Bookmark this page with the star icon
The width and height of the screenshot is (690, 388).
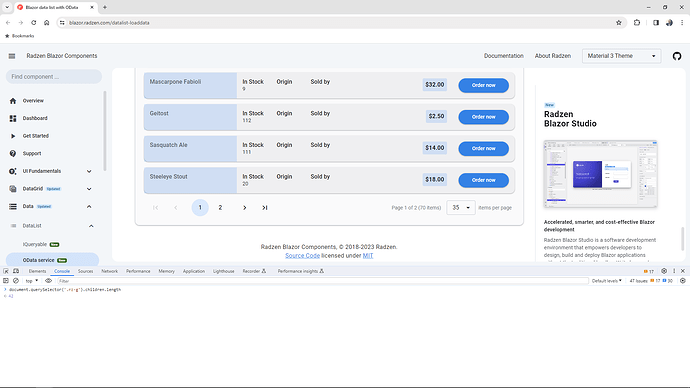619,23
